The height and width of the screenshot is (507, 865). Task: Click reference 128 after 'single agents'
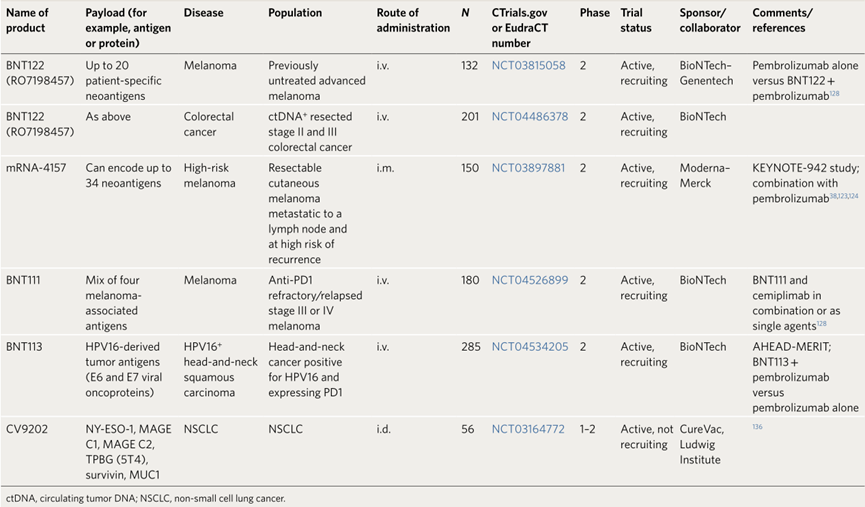(821, 324)
